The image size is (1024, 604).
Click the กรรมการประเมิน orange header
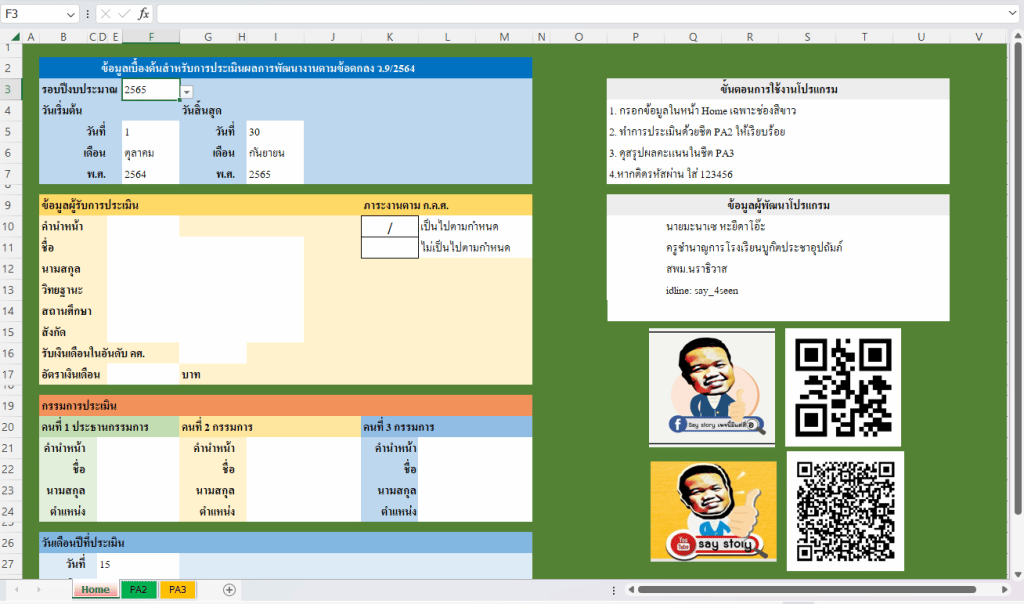click(x=285, y=405)
